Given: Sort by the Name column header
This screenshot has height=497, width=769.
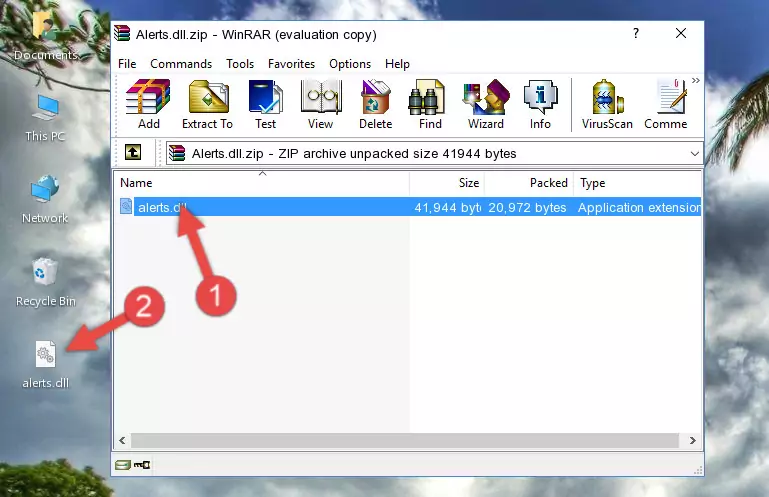Looking at the screenshot, I should pyautogui.click(x=262, y=183).
